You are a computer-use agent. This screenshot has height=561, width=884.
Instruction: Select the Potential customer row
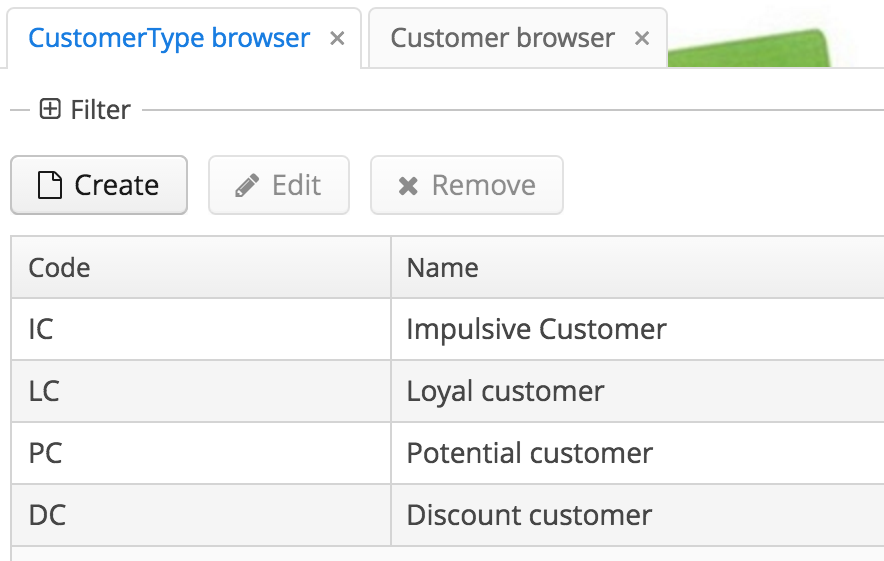click(x=448, y=453)
